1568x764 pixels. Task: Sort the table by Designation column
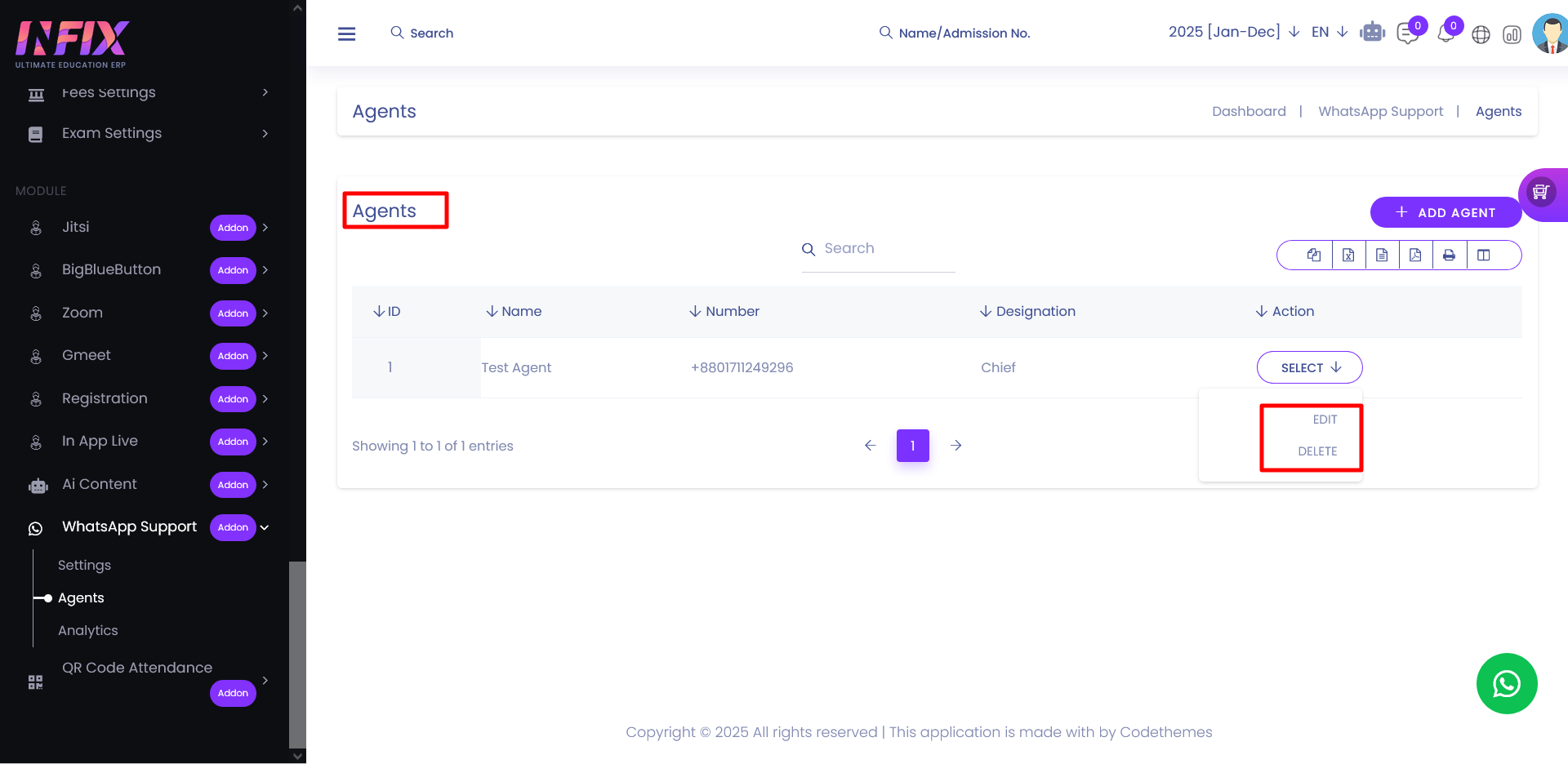1027,311
